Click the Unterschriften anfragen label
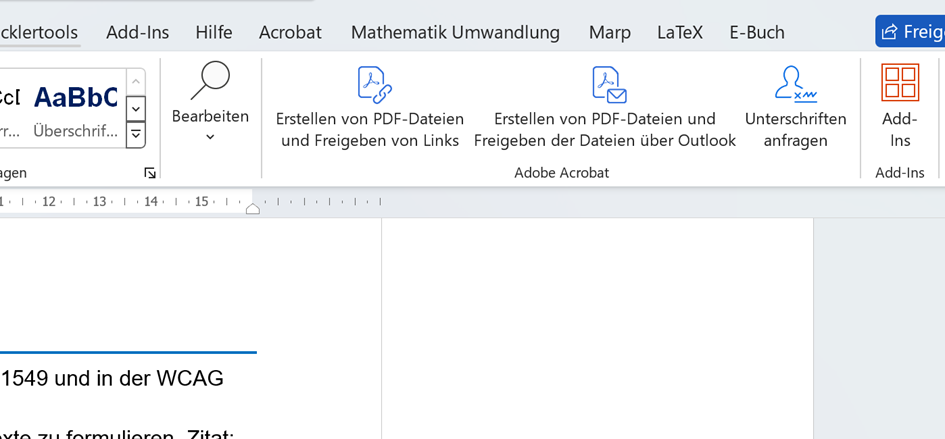 (796, 130)
